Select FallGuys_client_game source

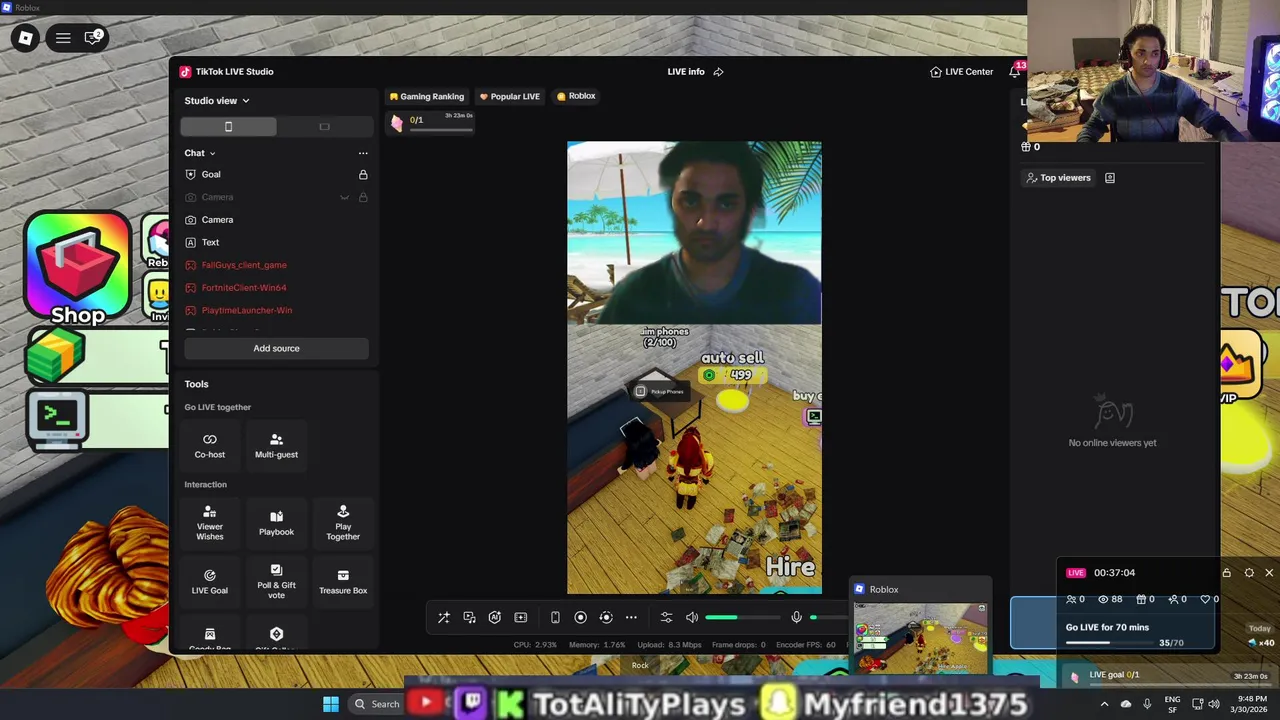click(276, 265)
